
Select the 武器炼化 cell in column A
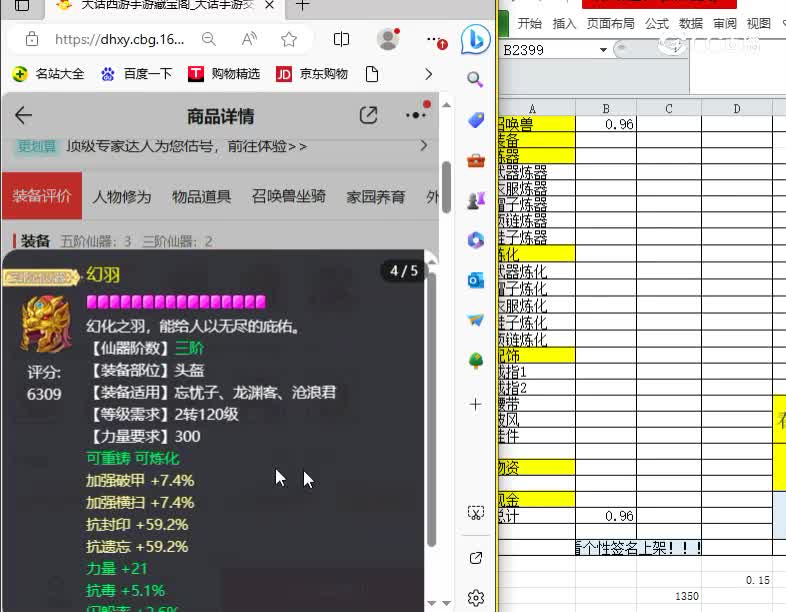(x=537, y=271)
